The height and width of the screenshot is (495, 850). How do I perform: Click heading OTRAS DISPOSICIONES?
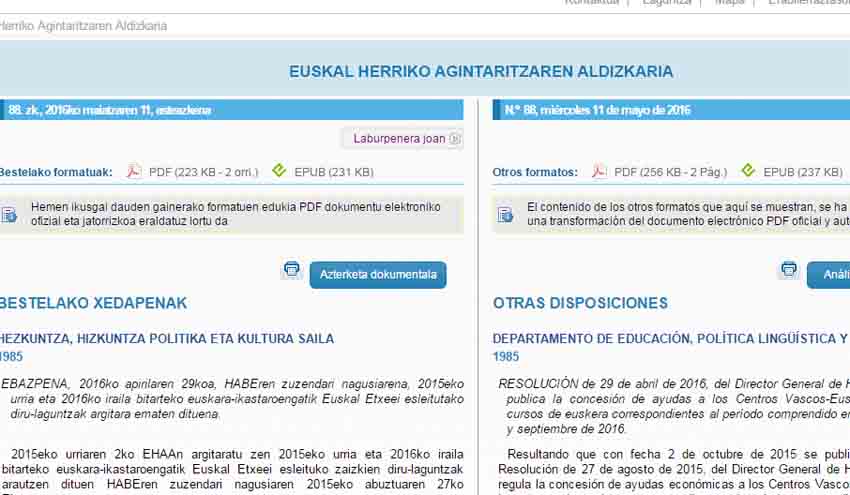coord(581,303)
